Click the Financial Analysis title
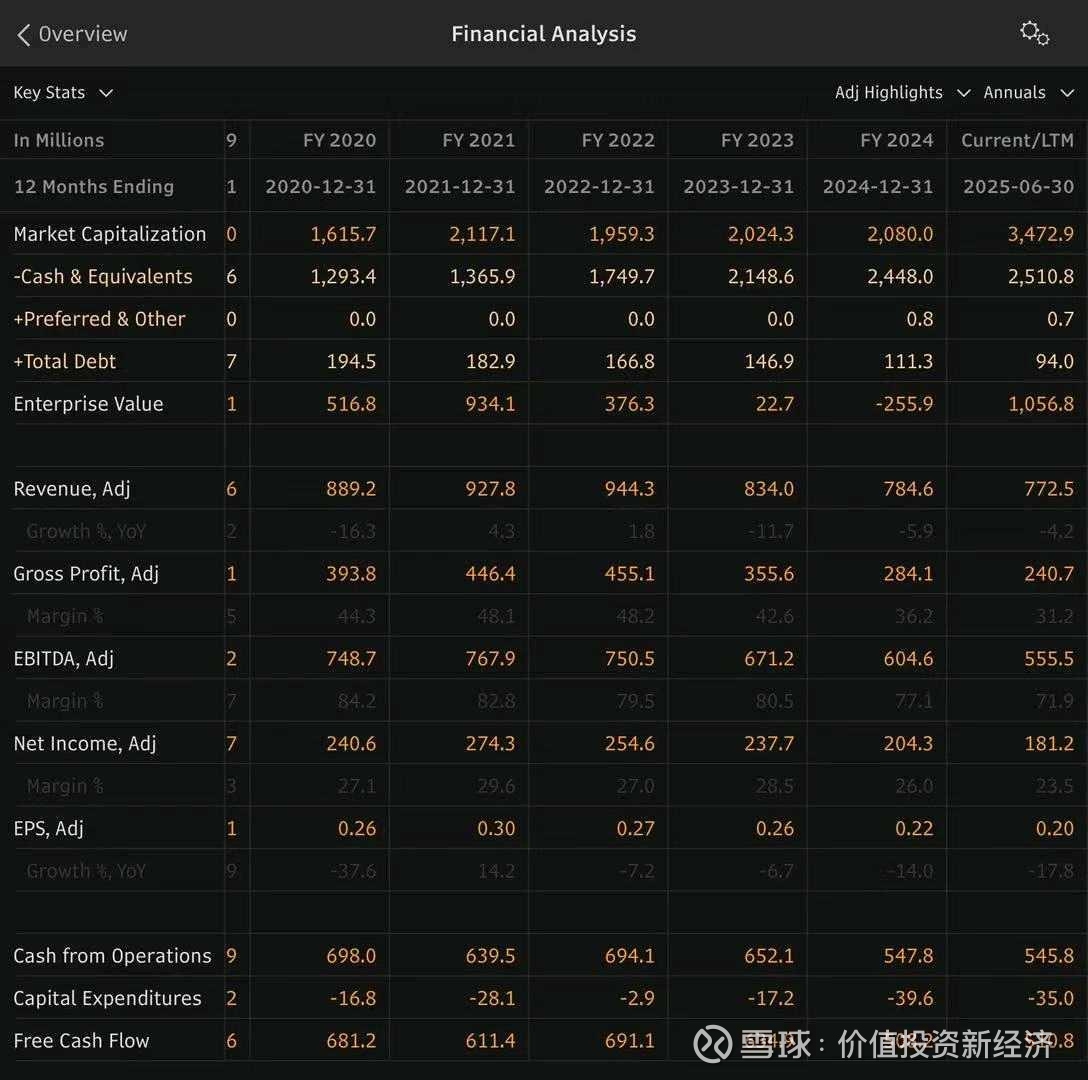Screen dimensions: 1088x1080 543,34
